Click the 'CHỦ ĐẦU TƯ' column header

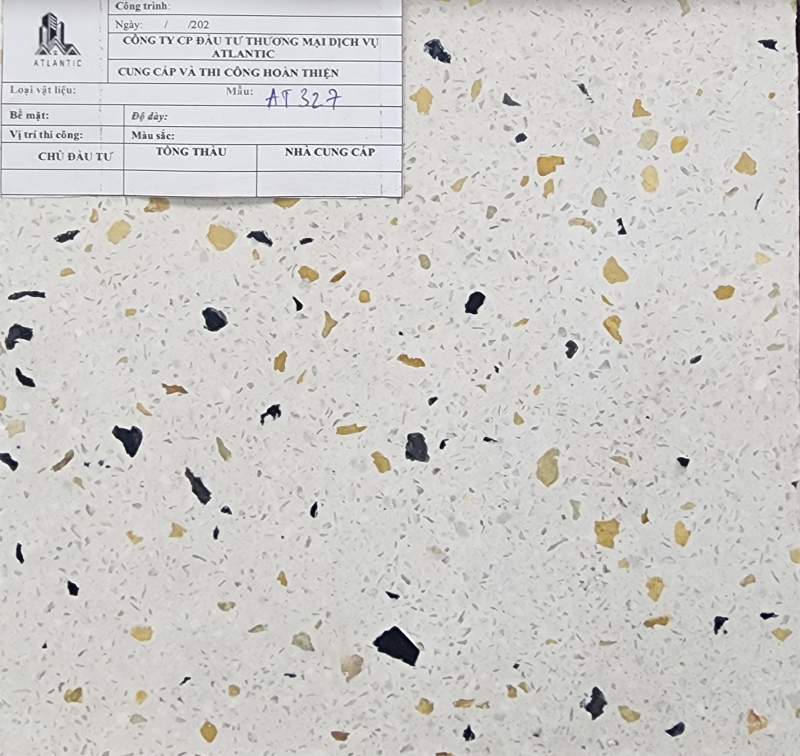click(x=74, y=157)
